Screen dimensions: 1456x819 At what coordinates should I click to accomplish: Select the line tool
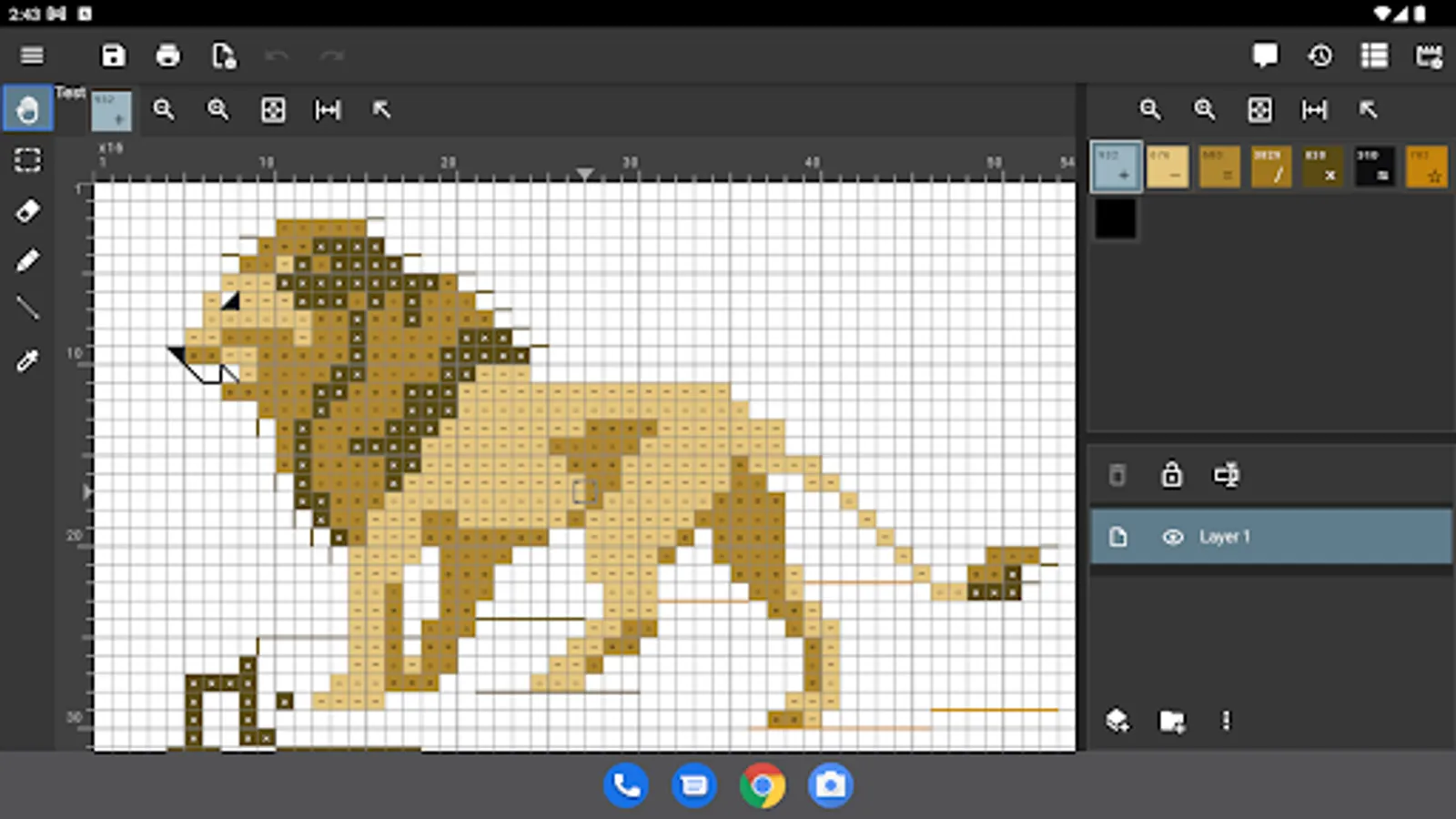(27, 308)
